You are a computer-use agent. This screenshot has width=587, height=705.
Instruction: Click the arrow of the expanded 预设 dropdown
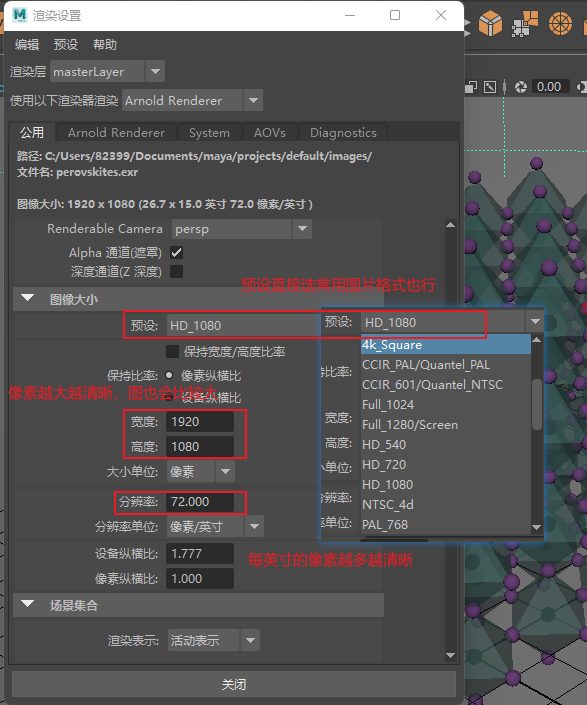pyautogui.click(x=535, y=322)
